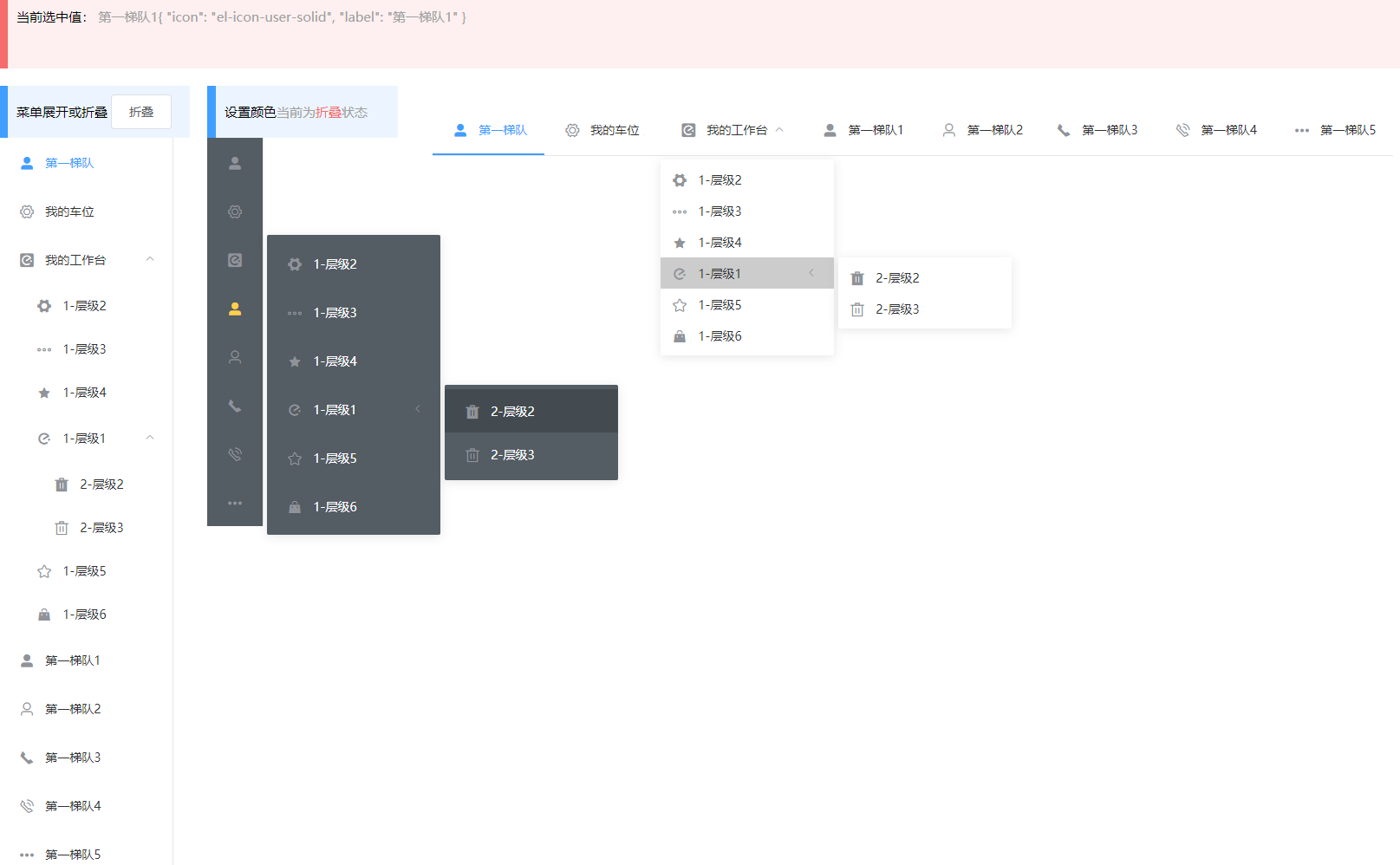Open 第一梯队1 in the left sidebar
This screenshot has height=865, width=1400.
86,660
